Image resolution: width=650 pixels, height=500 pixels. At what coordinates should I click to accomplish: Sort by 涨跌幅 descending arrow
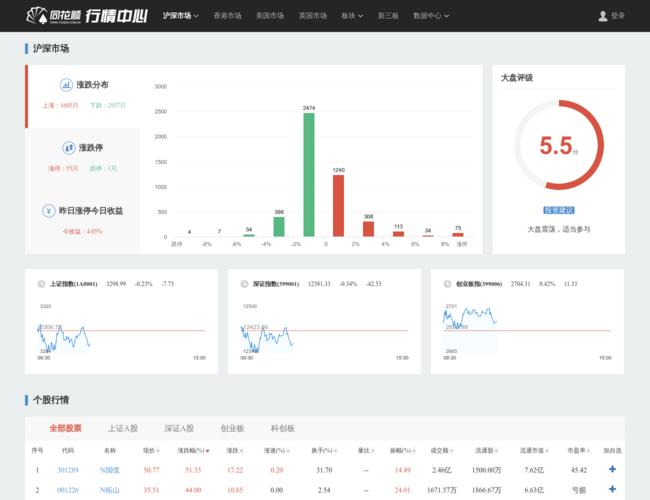(207, 451)
